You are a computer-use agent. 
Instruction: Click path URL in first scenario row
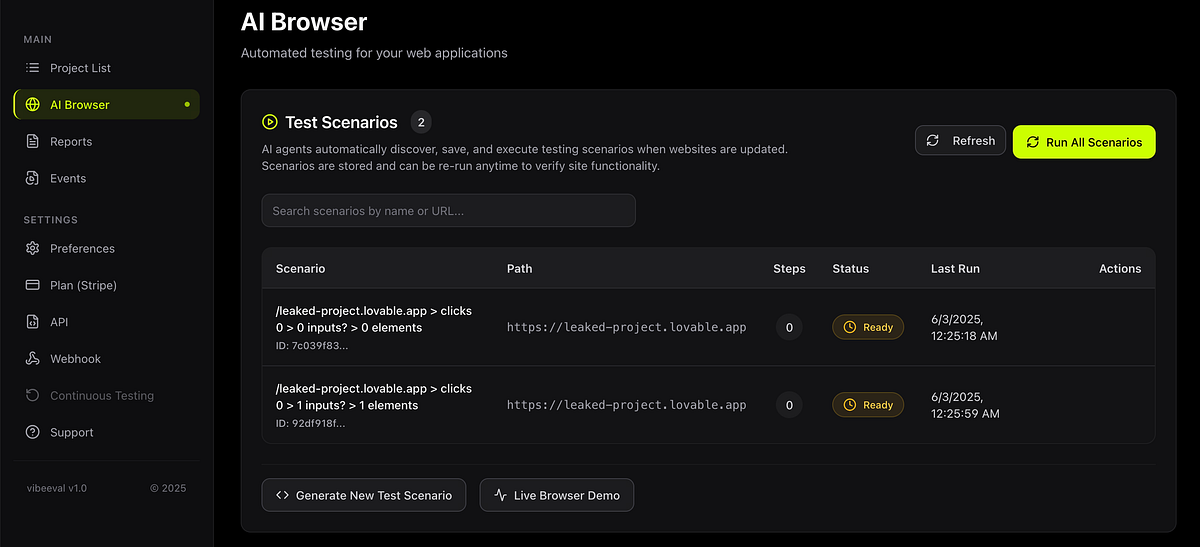coord(627,327)
